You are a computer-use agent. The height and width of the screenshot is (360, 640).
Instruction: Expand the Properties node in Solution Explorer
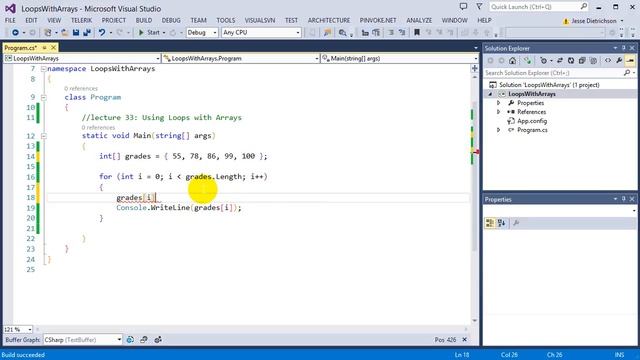(498, 103)
